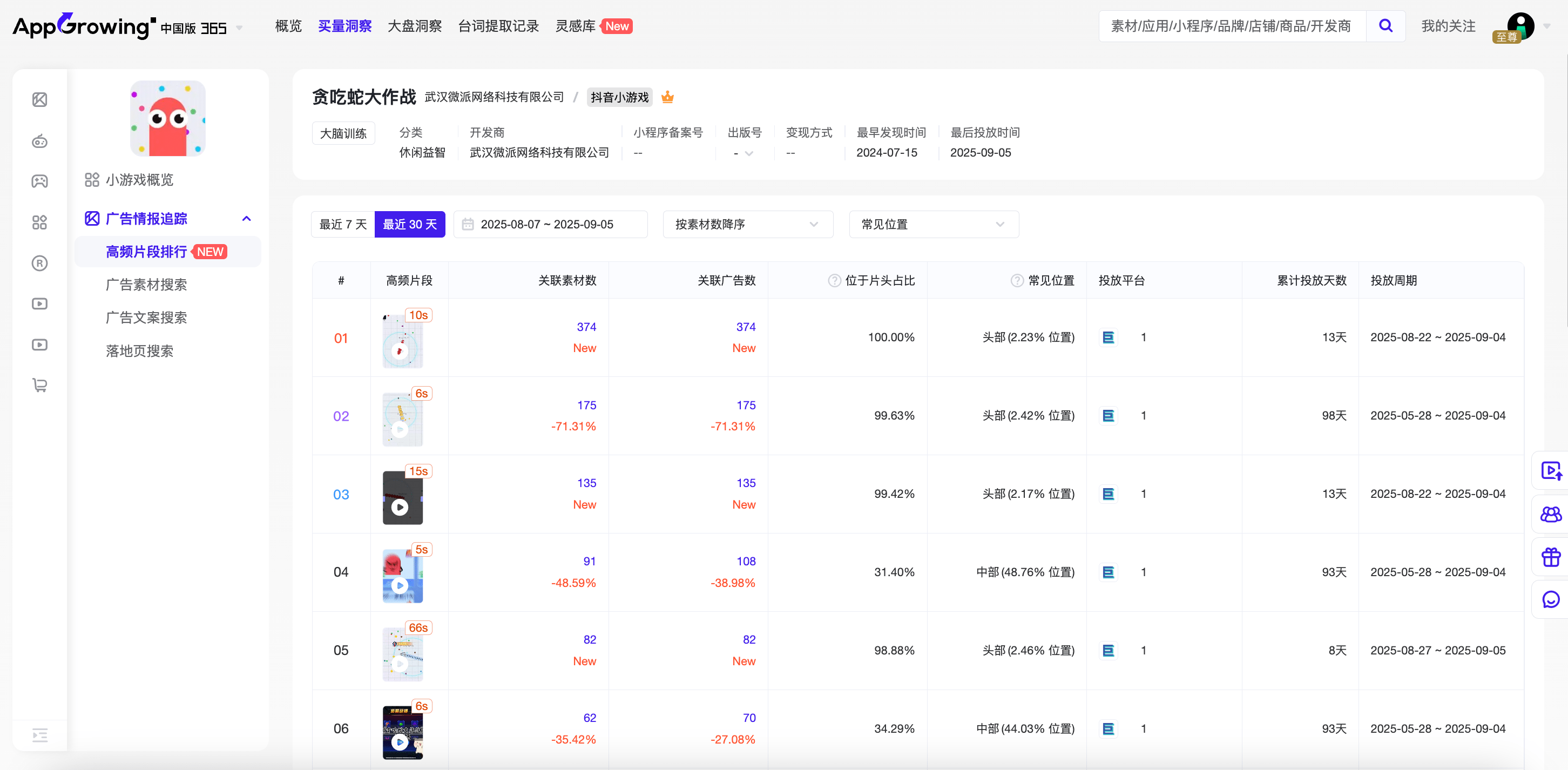Click the shopping cart sidebar icon
Image resolution: width=1568 pixels, height=770 pixels.
pyautogui.click(x=39, y=386)
